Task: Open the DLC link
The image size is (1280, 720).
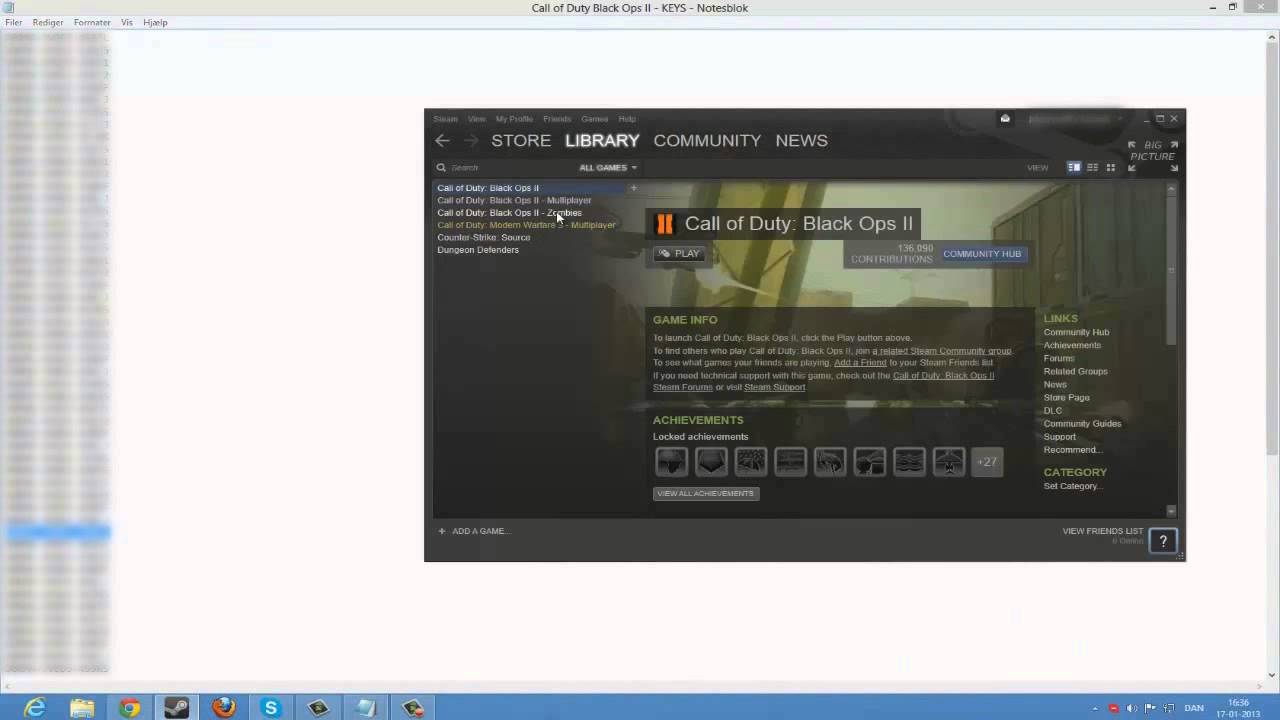Action: click(x=1053, y=411)
